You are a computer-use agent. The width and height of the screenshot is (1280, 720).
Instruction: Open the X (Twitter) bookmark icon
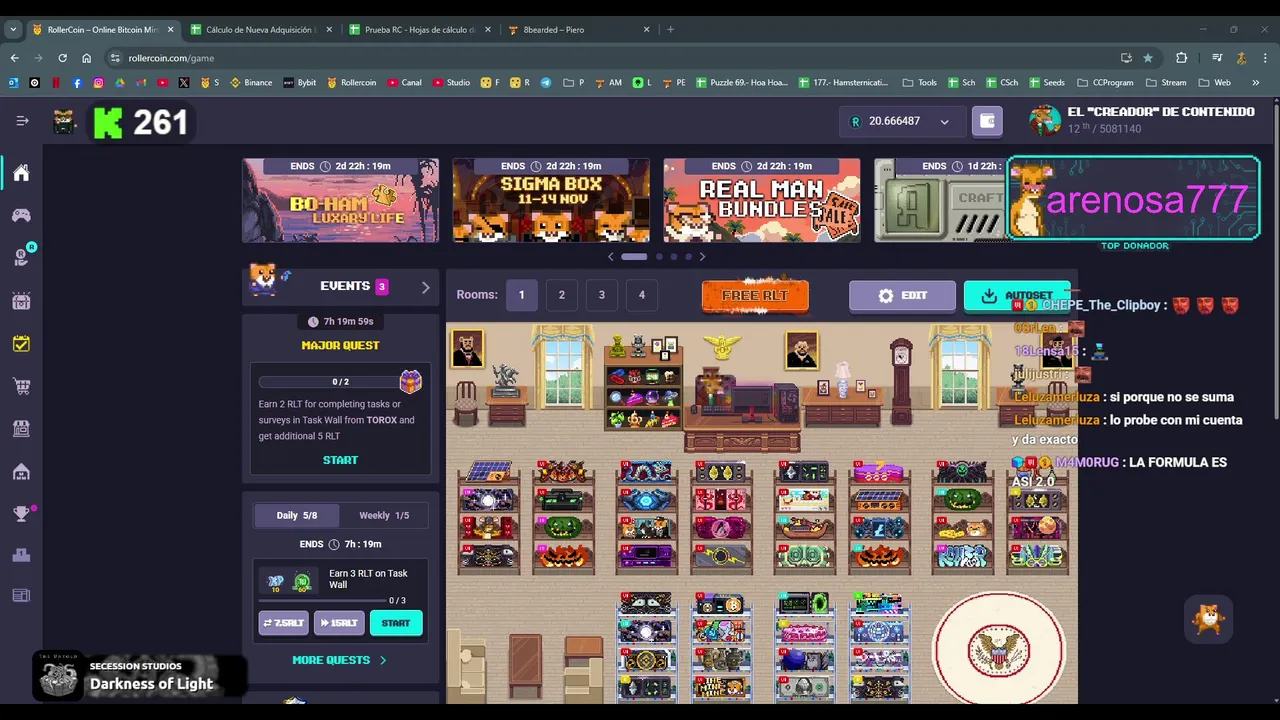184,82
